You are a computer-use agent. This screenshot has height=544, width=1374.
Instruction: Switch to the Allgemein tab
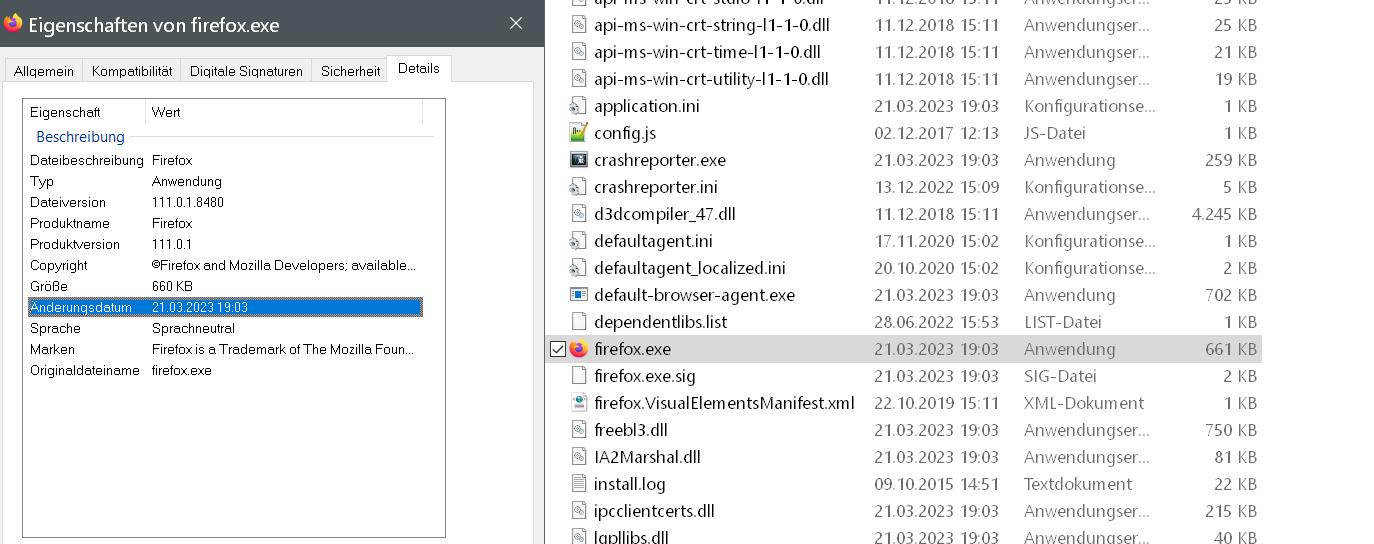point(44,71)
